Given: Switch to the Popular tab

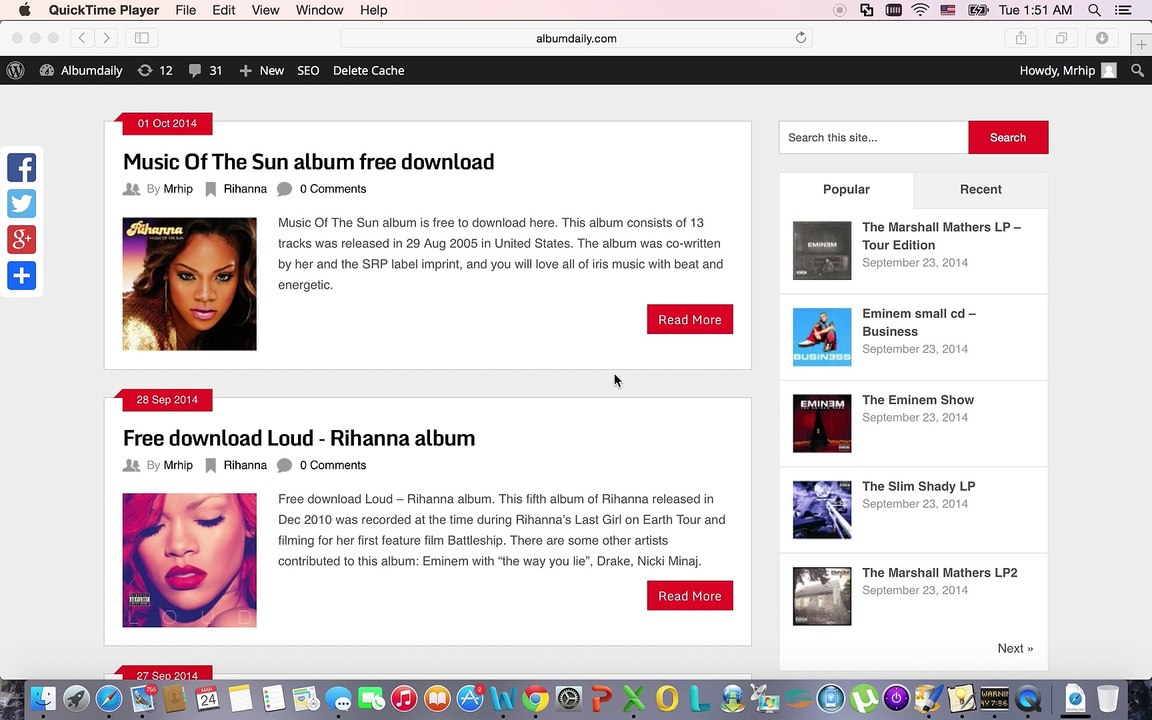Looking at the screenshot, I should [x=846, y=190].
